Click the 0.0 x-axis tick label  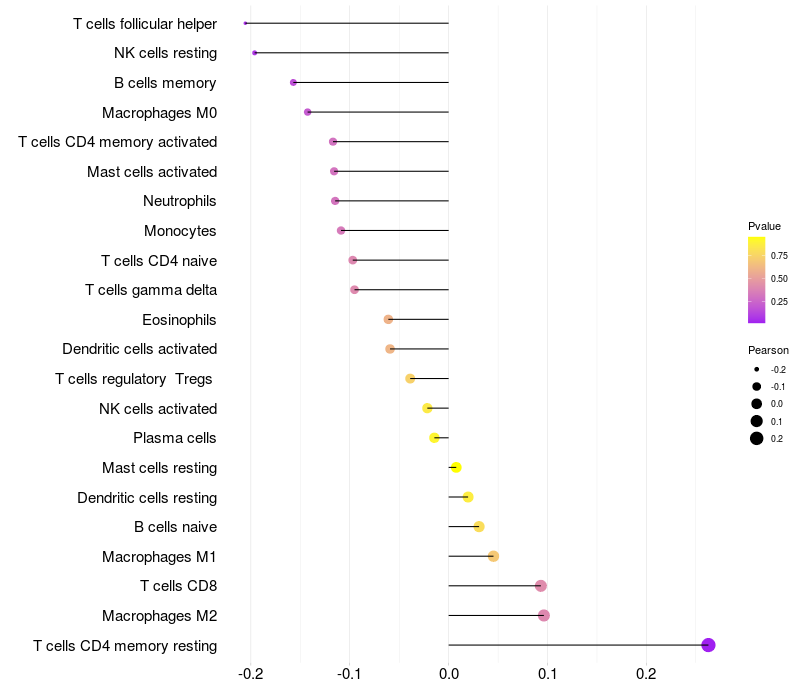(x=449, y=674)
